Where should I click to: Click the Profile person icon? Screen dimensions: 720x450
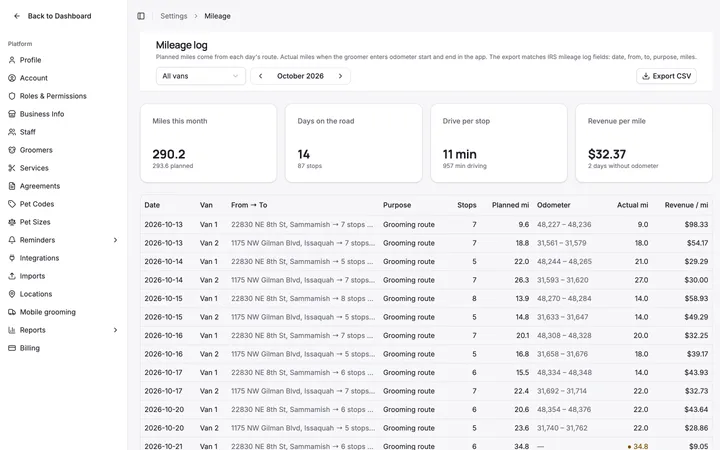click(x=12, y=60)
